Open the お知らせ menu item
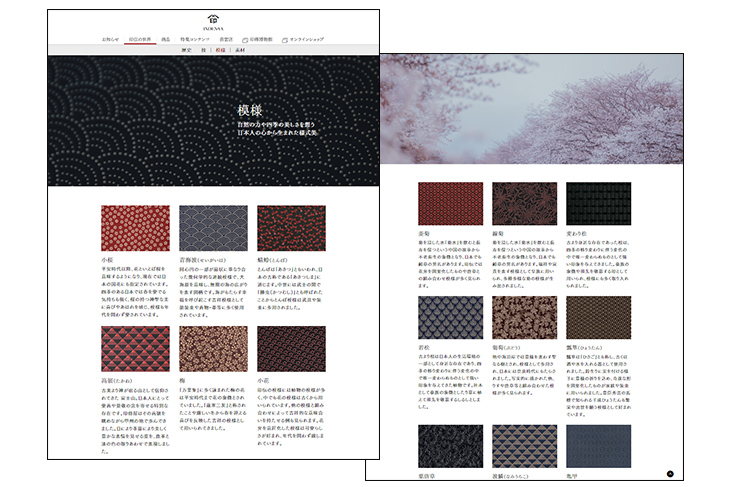 coord(110,39)
